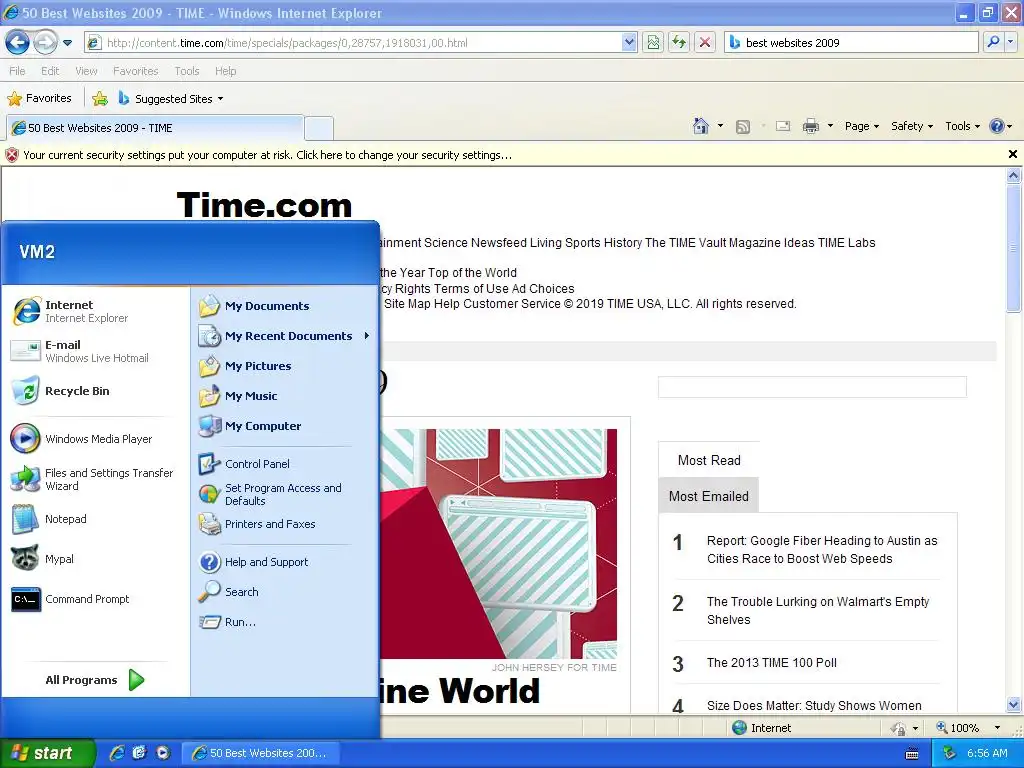Expand My Recent Documents submenu
The height and width of the screenshot is (768, 1024).
[285, 336]
